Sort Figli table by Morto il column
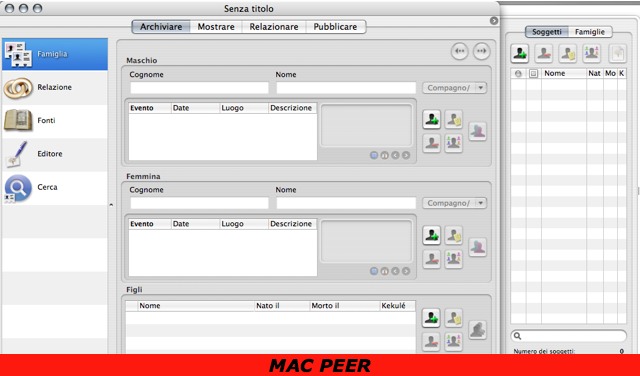 (344, 306)
